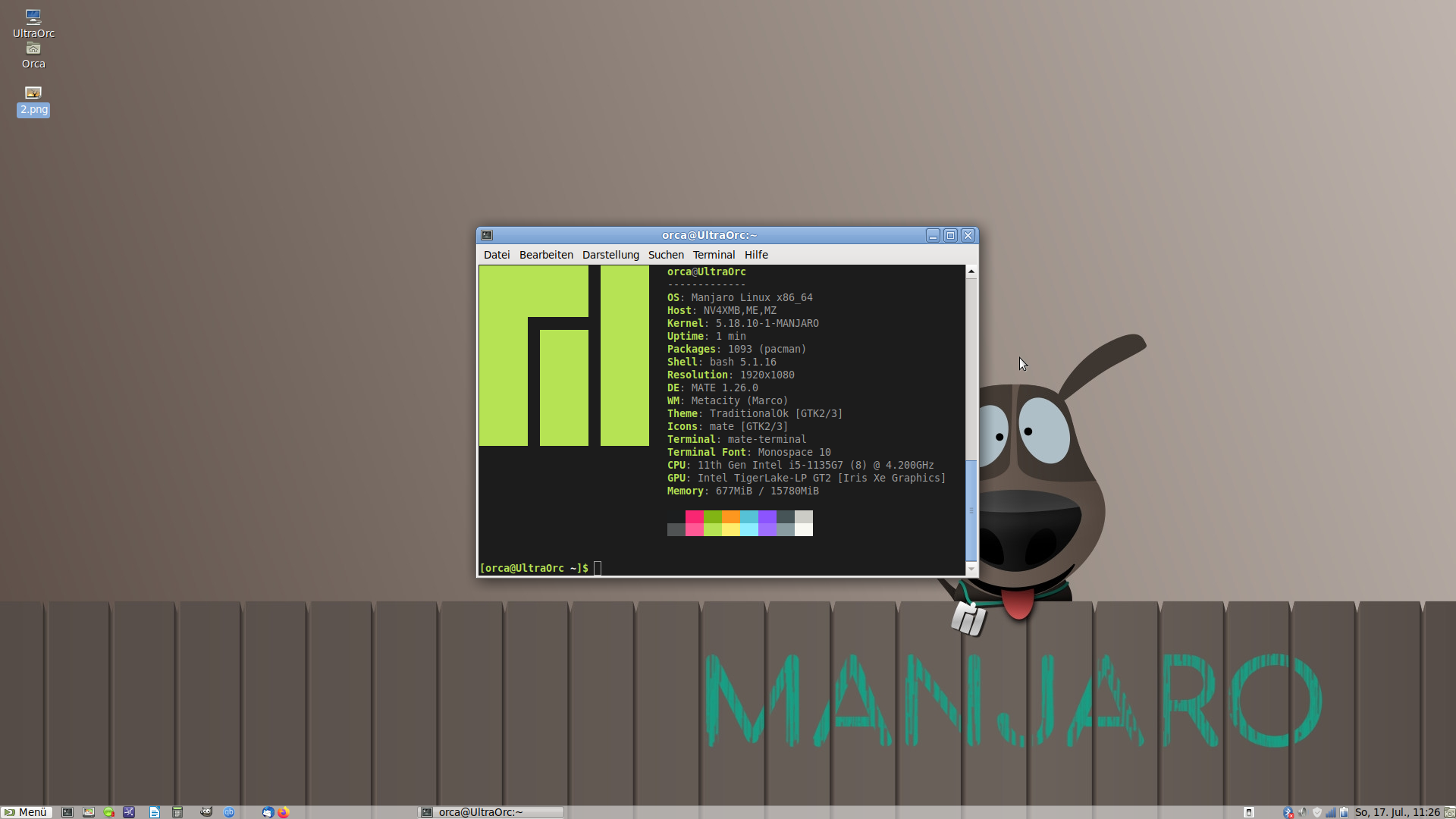Click the green chat bubble panel launcher
Screen dimensions: 1456x819
pos(109,812)
